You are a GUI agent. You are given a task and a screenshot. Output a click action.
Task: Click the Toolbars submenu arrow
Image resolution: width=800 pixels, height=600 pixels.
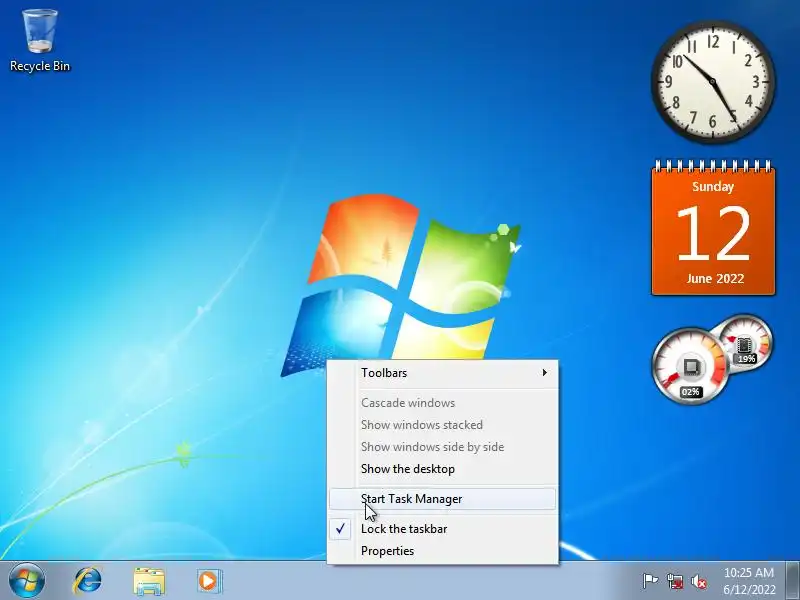pos(544,373)
